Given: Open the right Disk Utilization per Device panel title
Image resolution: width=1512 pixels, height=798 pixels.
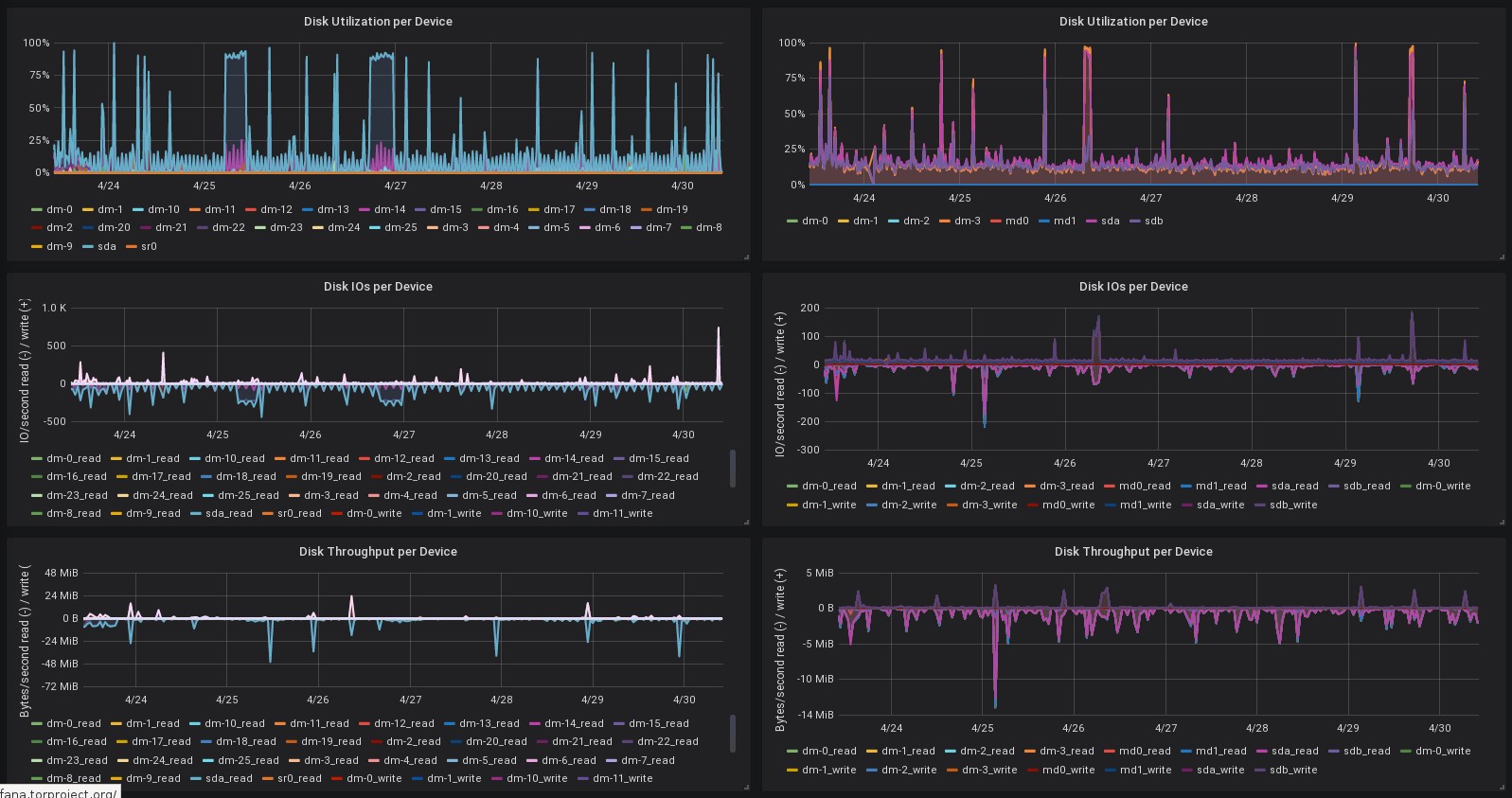Looking at the screenshot, I should (1133, 22).
